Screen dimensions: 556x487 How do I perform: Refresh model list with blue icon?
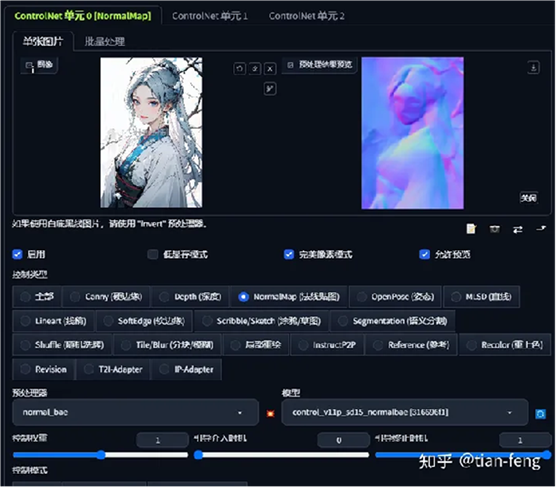point(540,414)
